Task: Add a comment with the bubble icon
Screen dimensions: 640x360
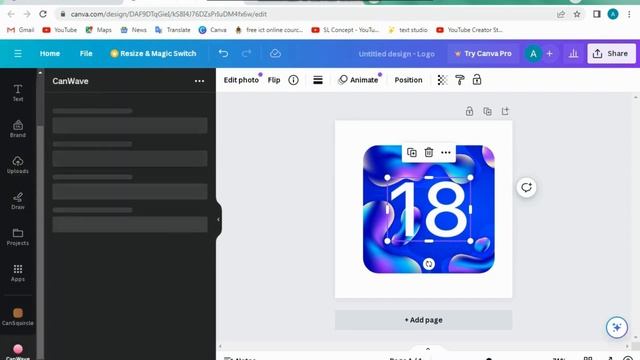Action: click(x=526, y=187)
